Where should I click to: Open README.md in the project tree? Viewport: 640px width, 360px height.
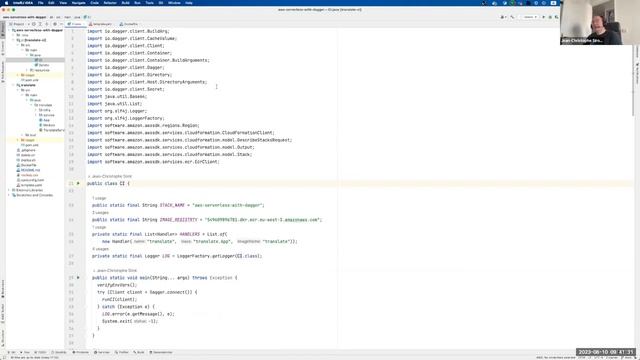click(28, 170)
